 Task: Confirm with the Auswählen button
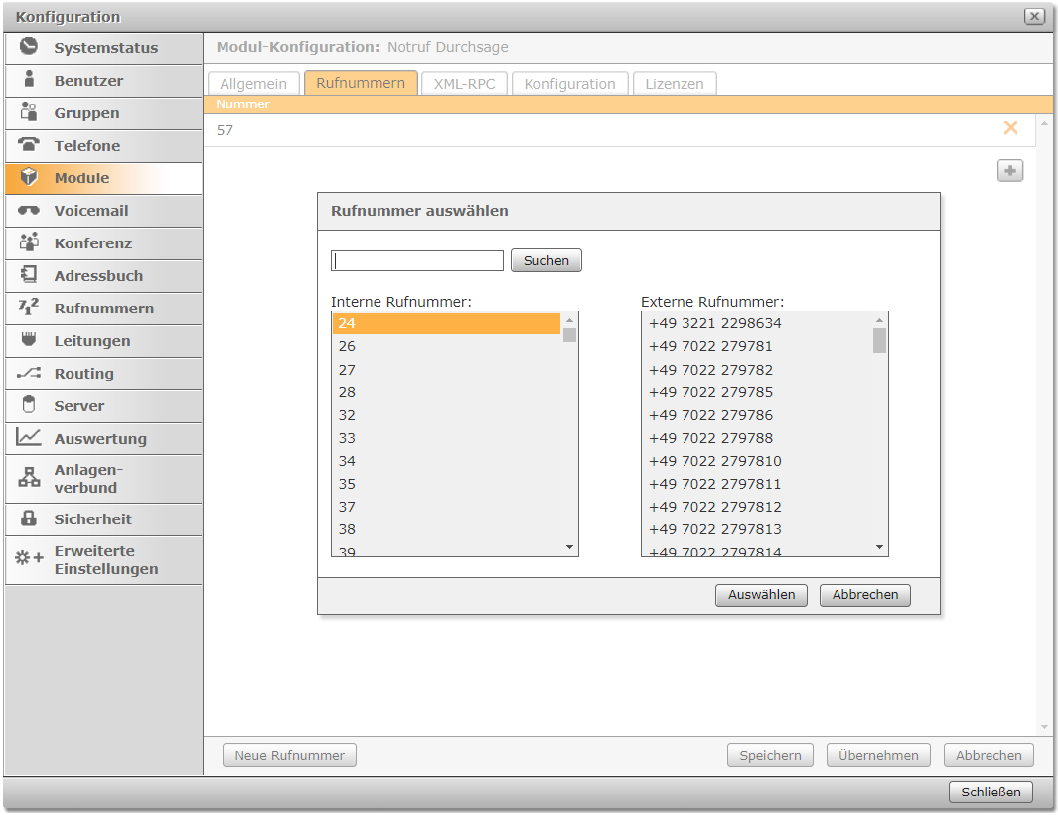click(x=761, y=595)
